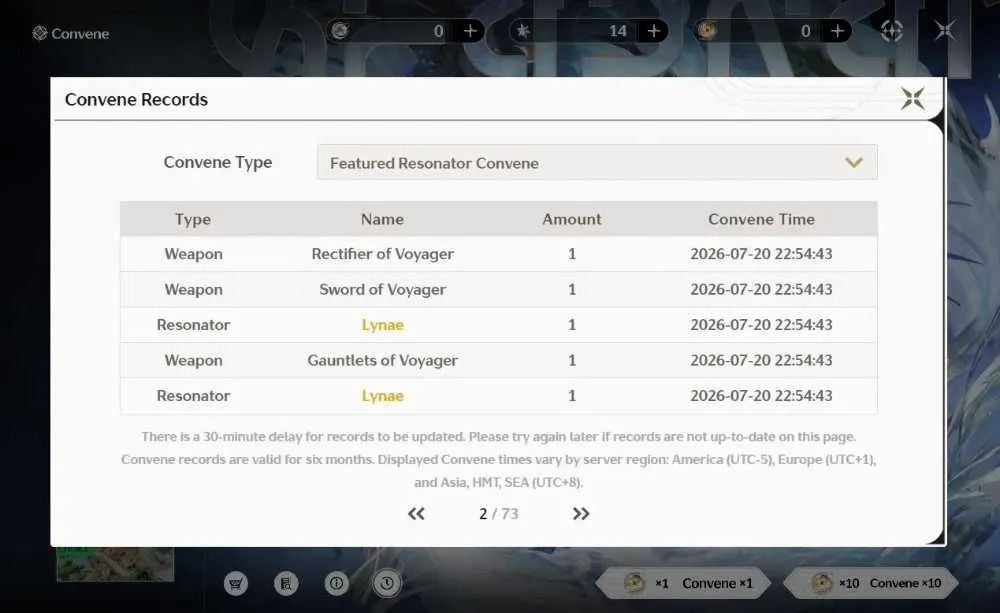Open the info details icon
Image resolution: width=1000 pixels, height=613 pixels.
(x=336, y=583)
